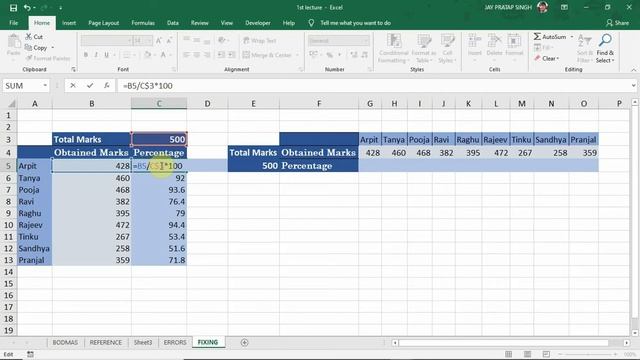Open Format as Table gallery
The width and height of the screenshot is (640, 360).
424,49
